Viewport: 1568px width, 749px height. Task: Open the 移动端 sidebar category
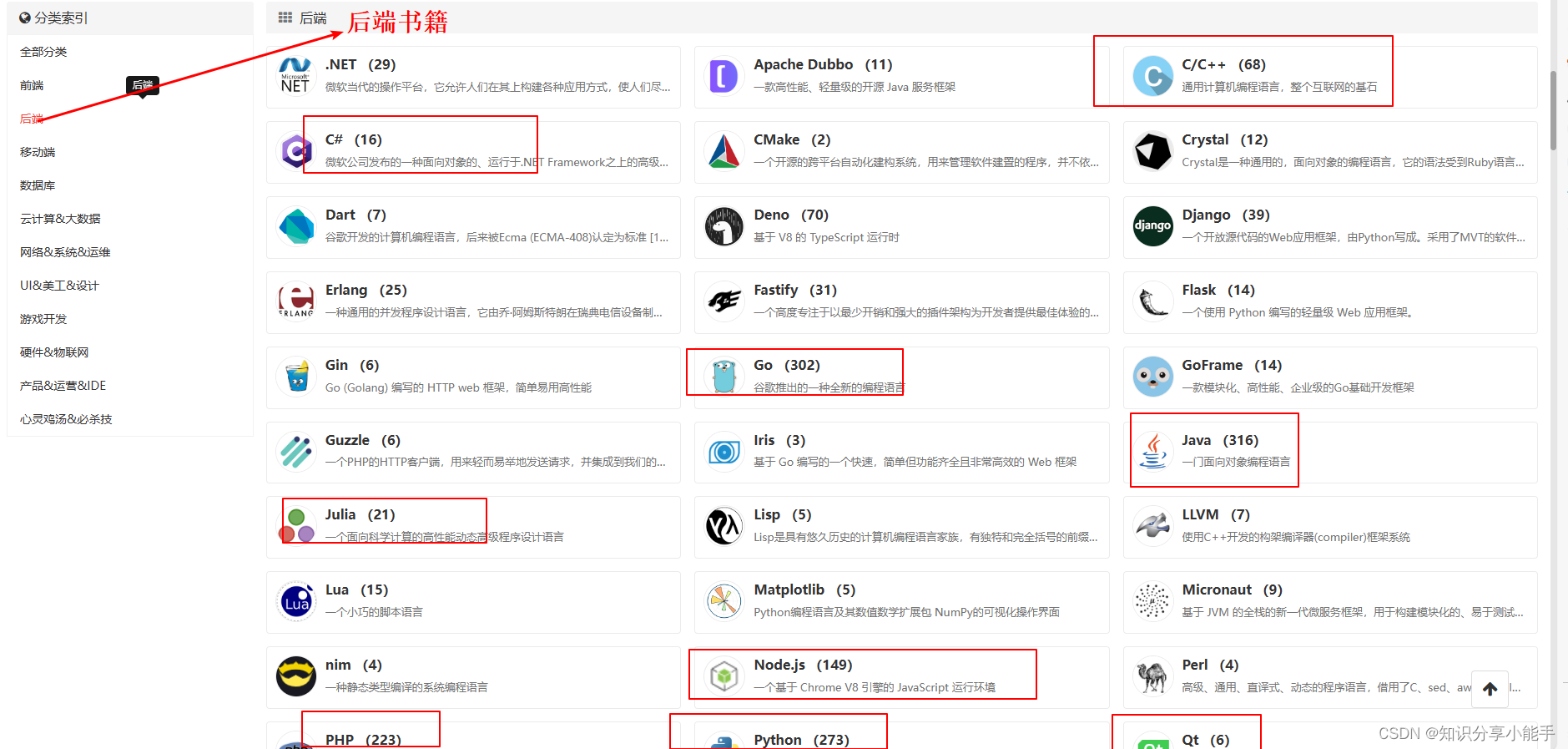point(38,152)
